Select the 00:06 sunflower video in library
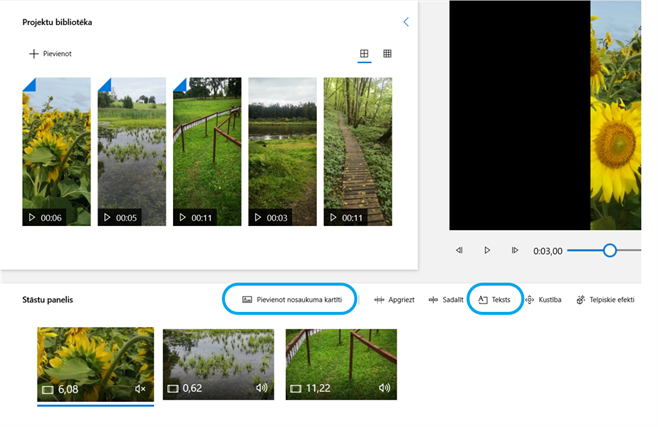This screenshot has width=658, height=427. pos(57,151)
